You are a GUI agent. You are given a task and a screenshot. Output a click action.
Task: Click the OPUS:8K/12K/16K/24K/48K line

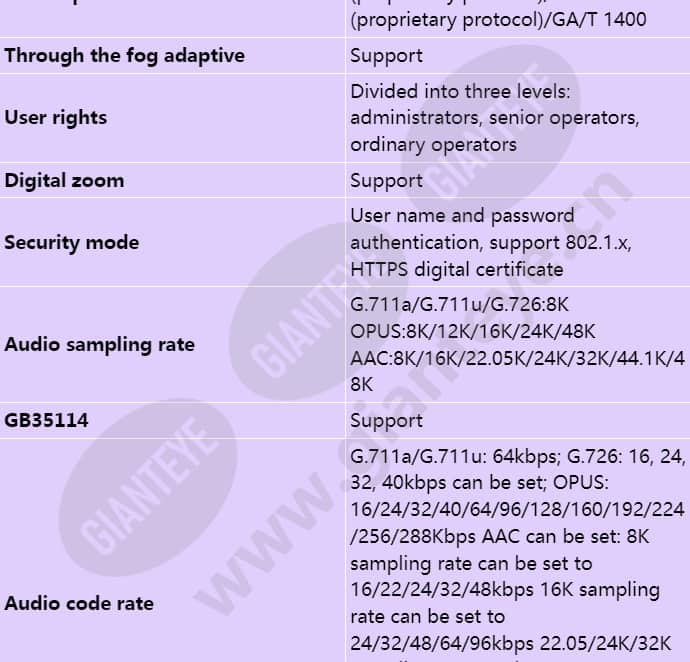[473, 331]
